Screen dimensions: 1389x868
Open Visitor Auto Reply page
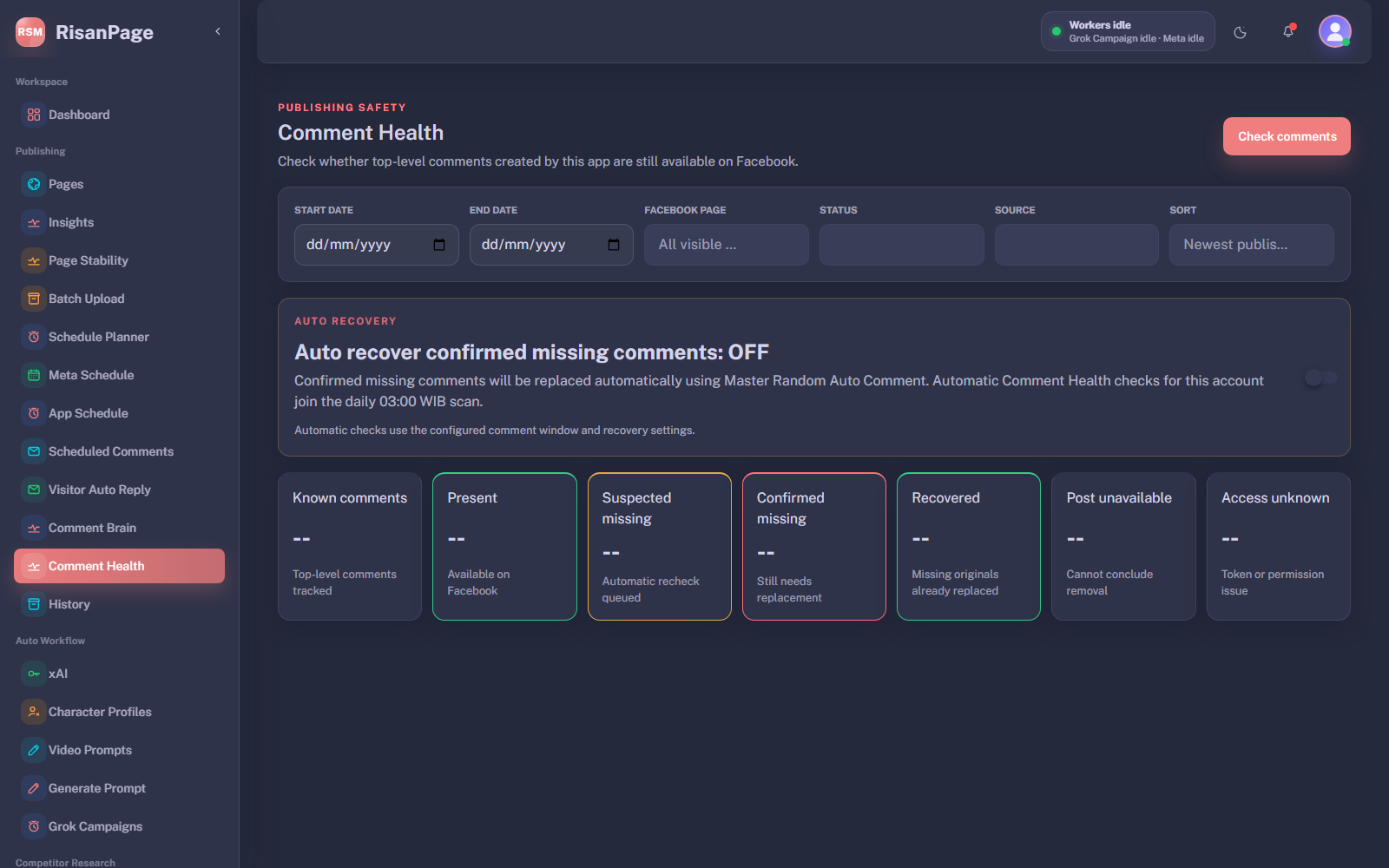tap(119, 490)
